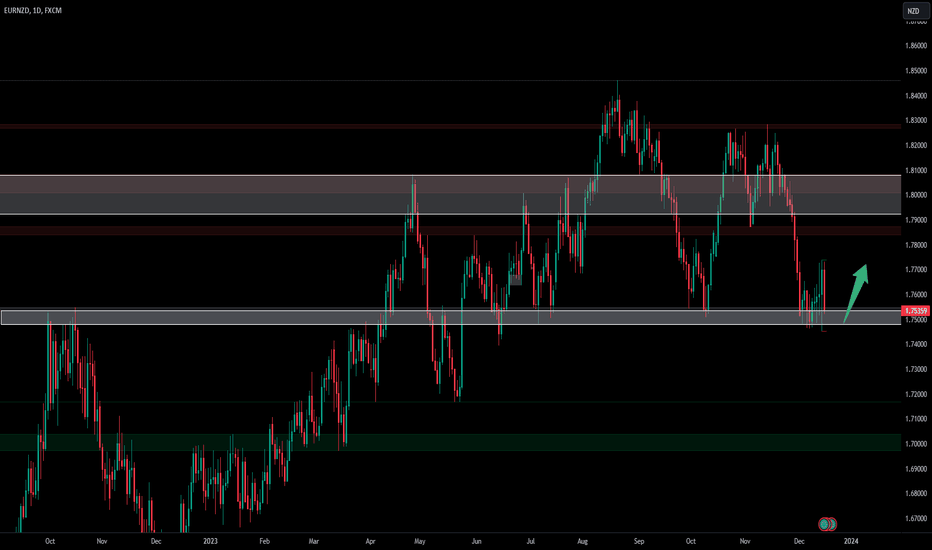Click the 1.73000 price scale label
This screenshot has width=932, height=550.
(x=916, y=369)
